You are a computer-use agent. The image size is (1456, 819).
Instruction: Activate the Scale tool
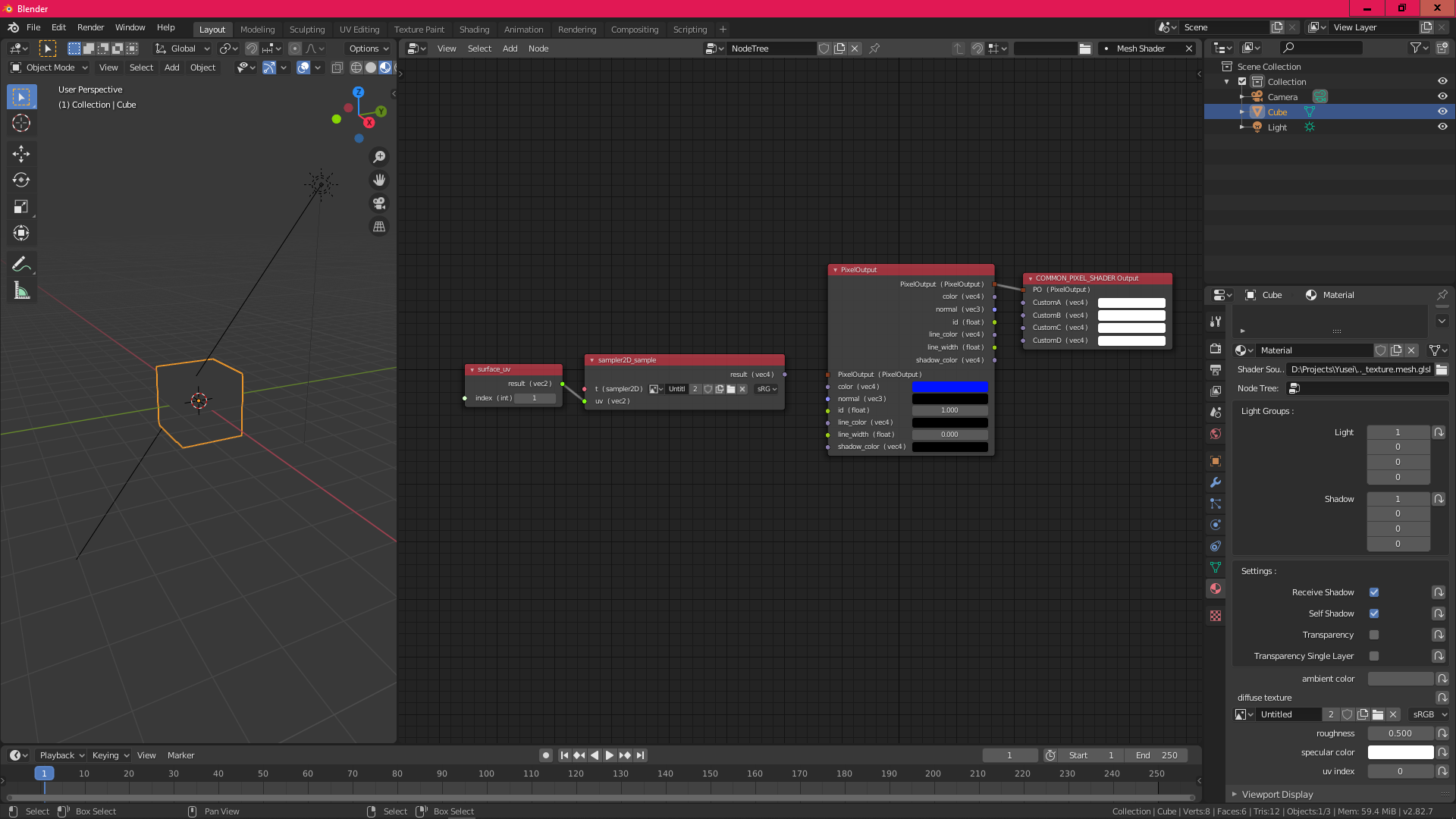point(21,207)
